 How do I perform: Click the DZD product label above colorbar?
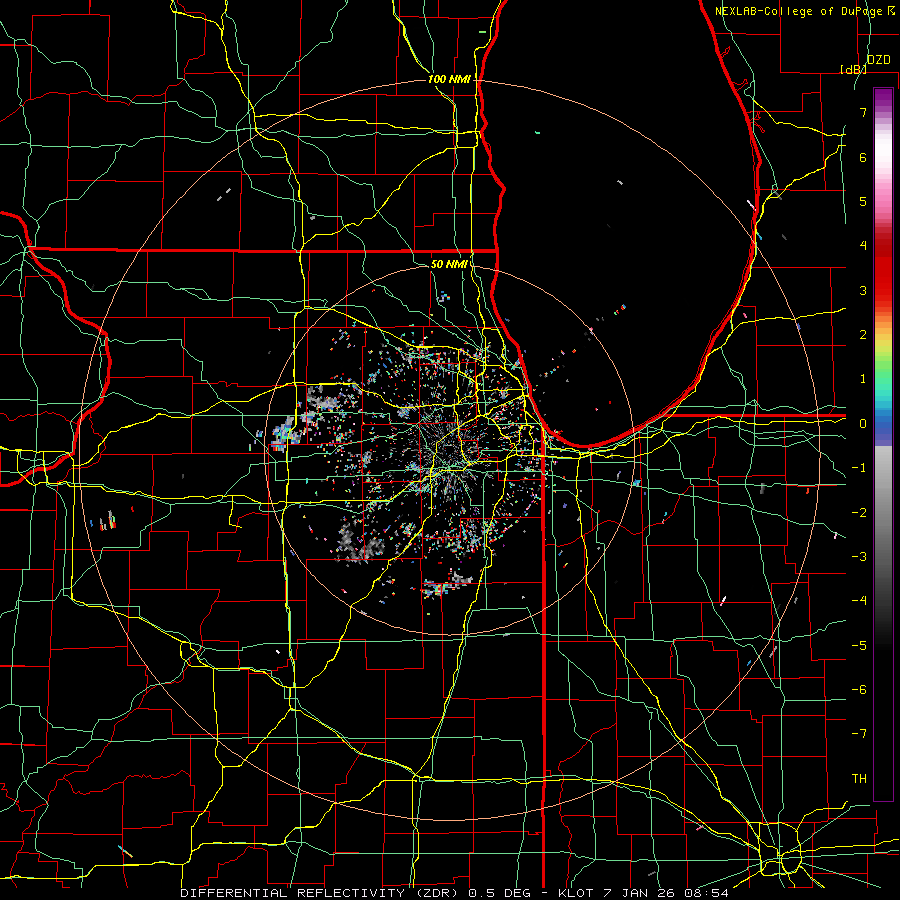tap(878, 60)
